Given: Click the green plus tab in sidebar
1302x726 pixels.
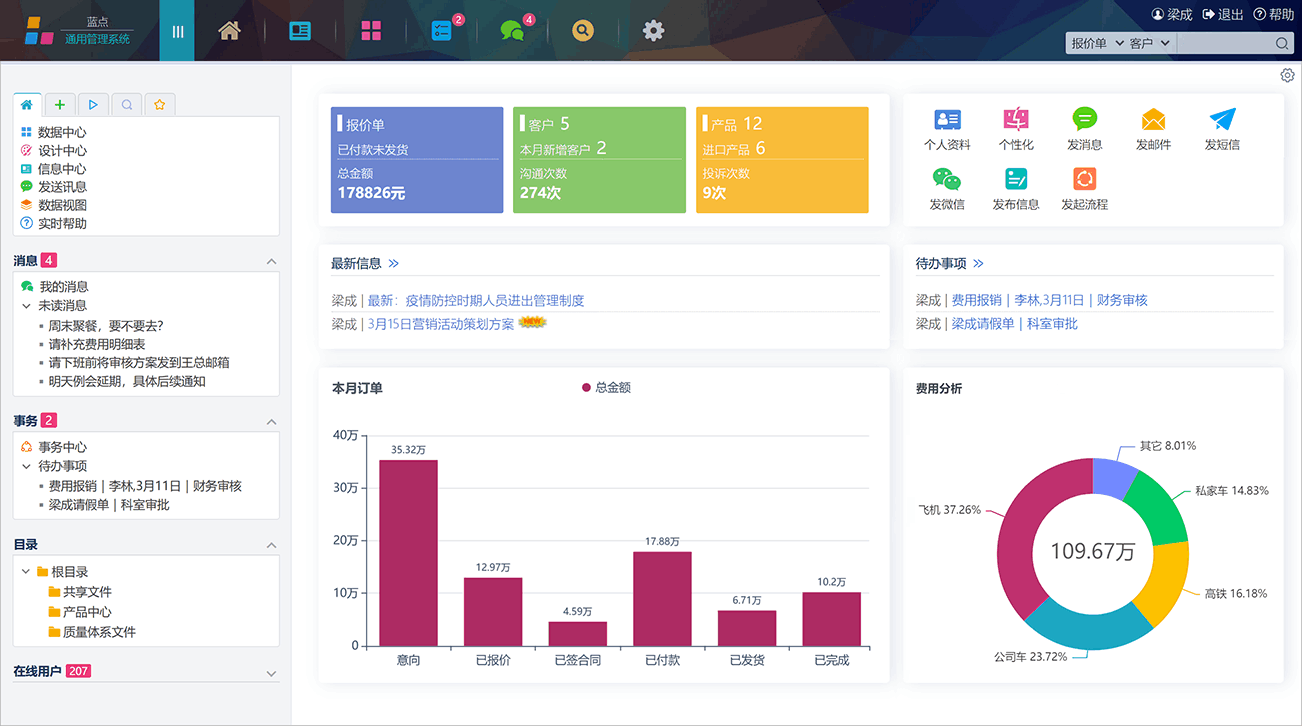Looking at the screenshot, I should pos(60,104).
